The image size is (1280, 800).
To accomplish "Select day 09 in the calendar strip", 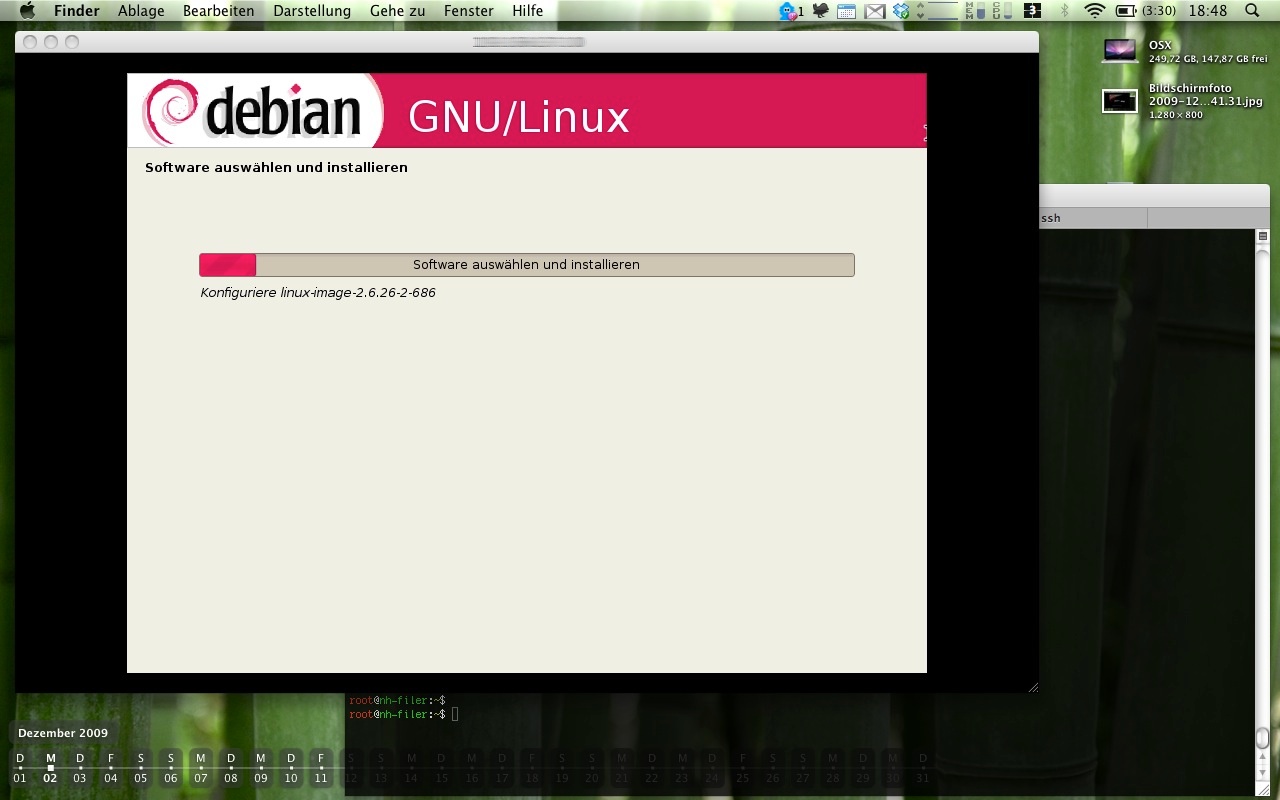I will point(260,768).
